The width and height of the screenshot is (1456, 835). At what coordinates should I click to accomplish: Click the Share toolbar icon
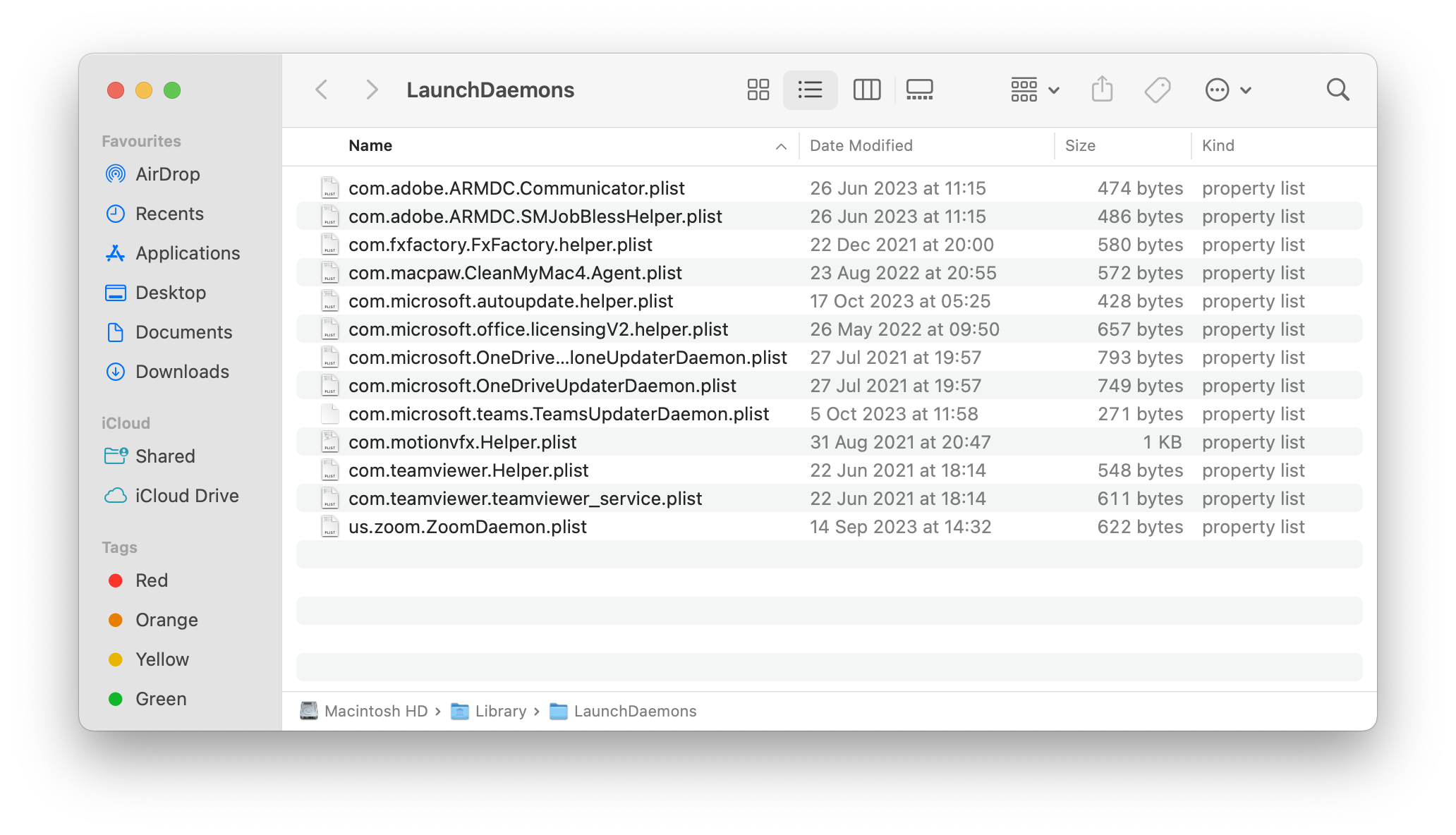click(1102, 90)
